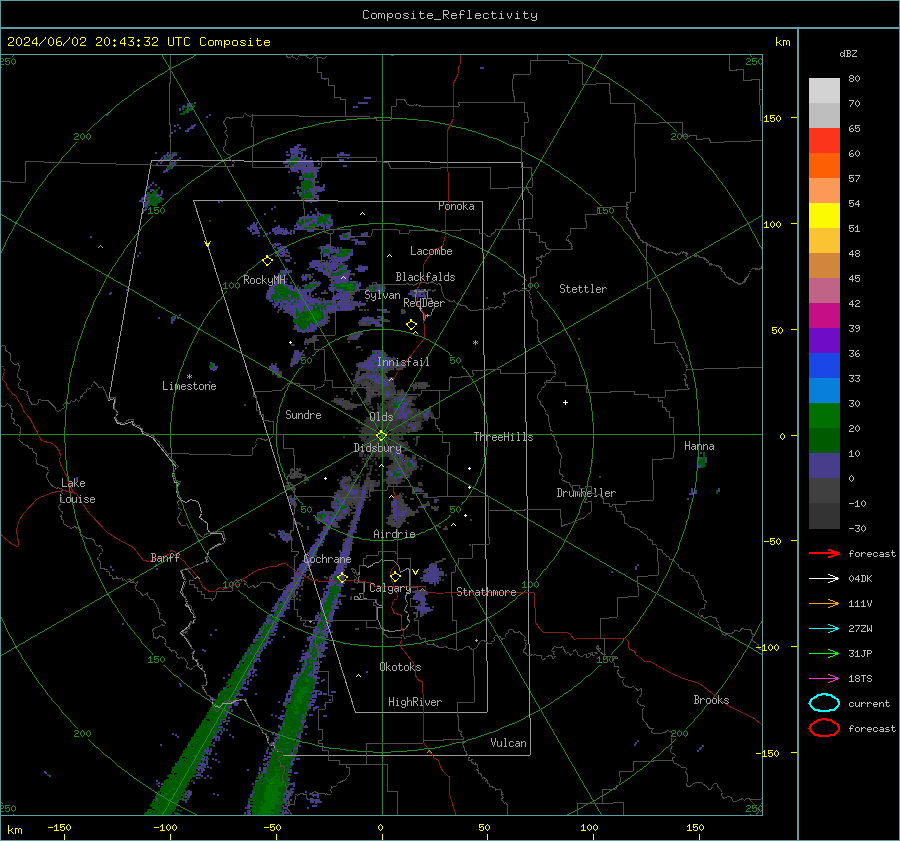The height and width of the screenshot is (841, 900).
Task: Click yellow diamond marker below RedDeer label
Action: tap(411, 325)
